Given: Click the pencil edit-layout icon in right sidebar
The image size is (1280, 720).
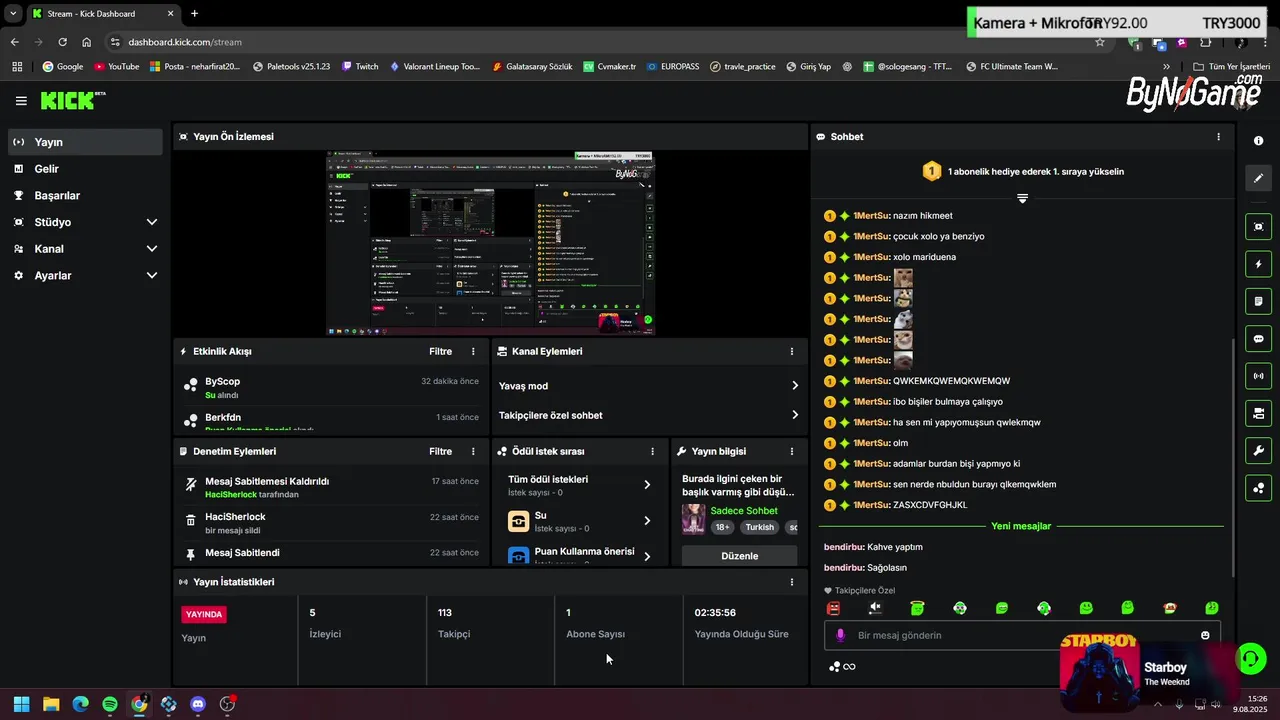Looking at the screenshot, I should tap(1259, 178).
